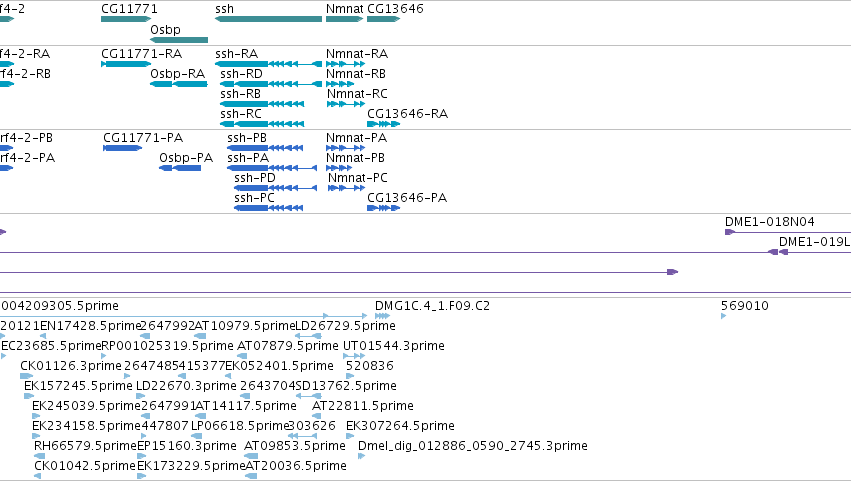Click the Nmnat-RB transcript

click(x=340, y=84)
